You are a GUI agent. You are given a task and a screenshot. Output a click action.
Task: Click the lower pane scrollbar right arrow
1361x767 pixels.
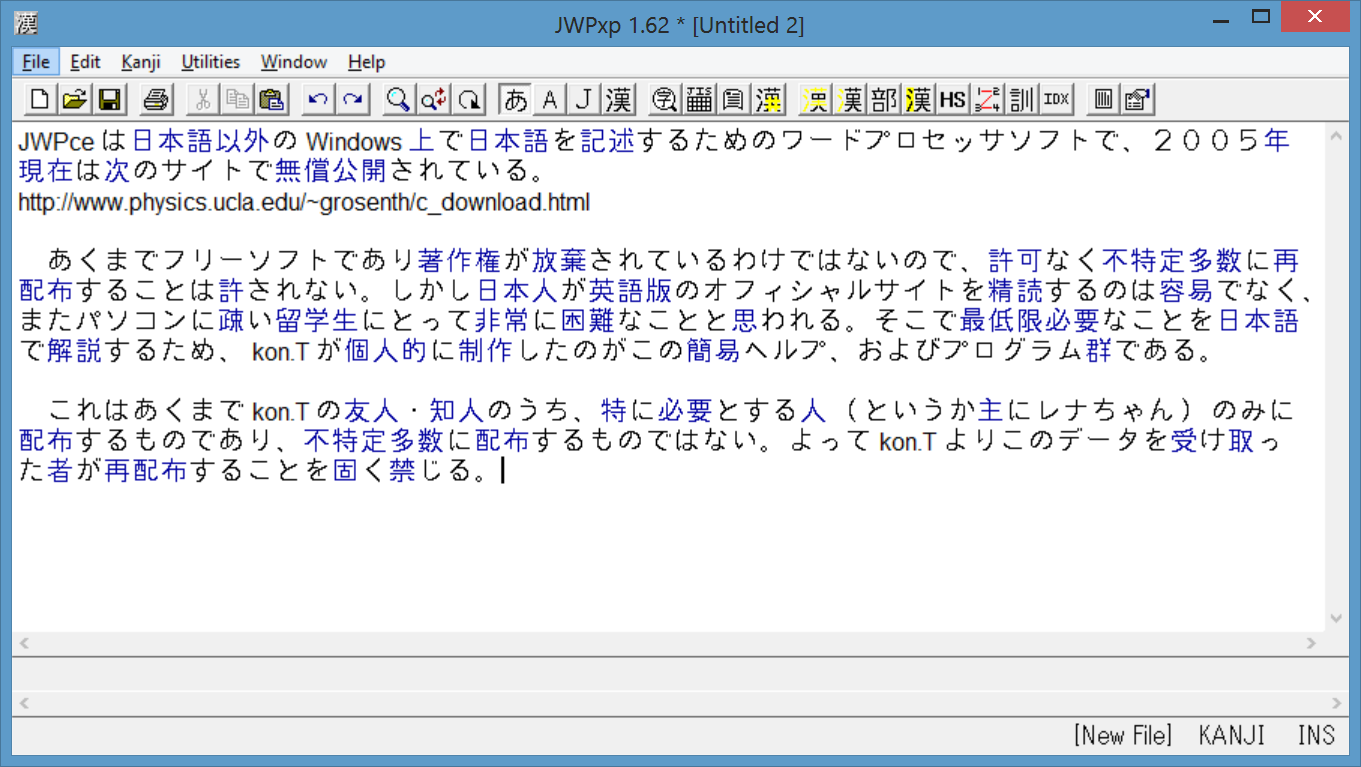1336,704
